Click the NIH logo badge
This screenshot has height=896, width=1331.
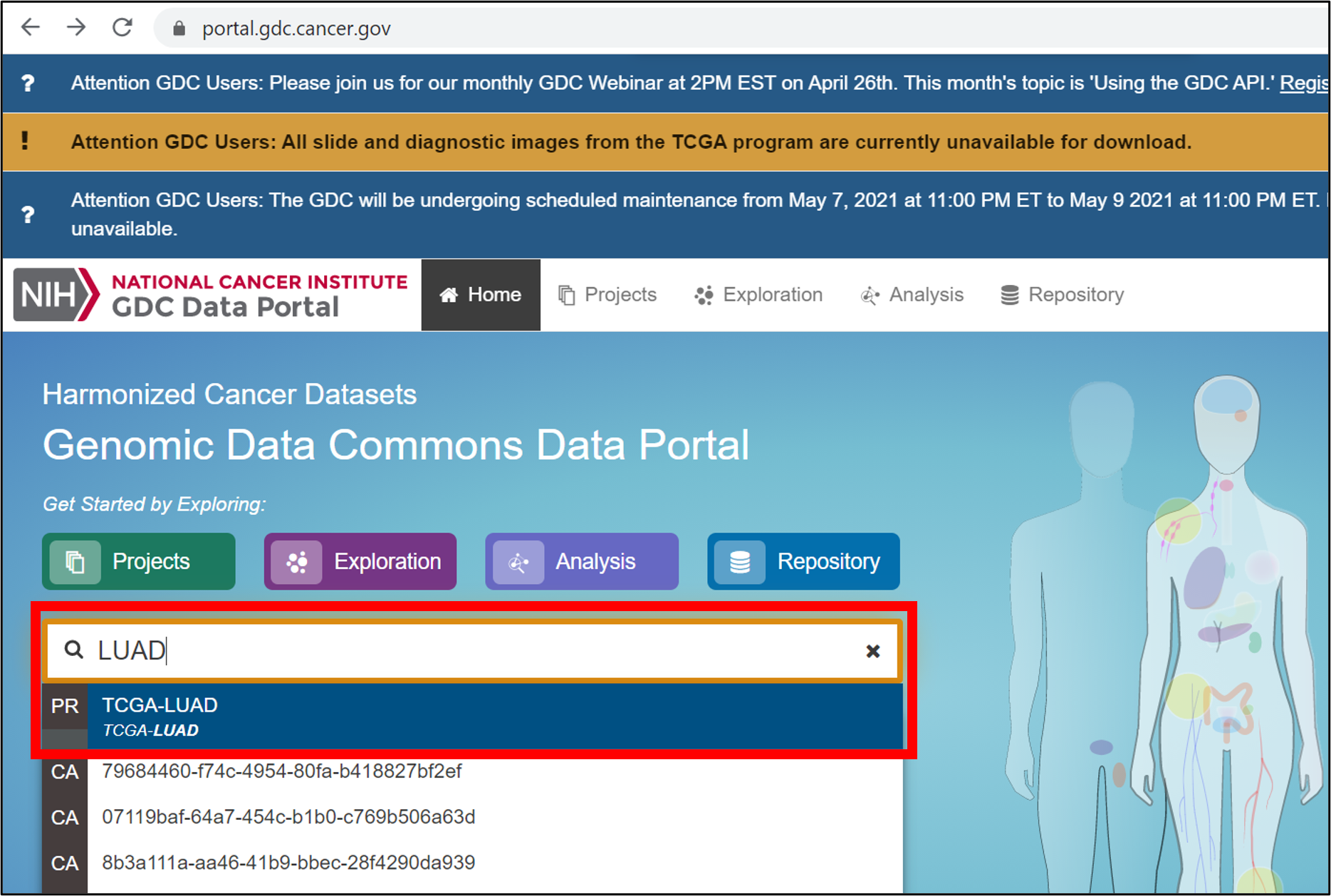(x=57, y=294)
